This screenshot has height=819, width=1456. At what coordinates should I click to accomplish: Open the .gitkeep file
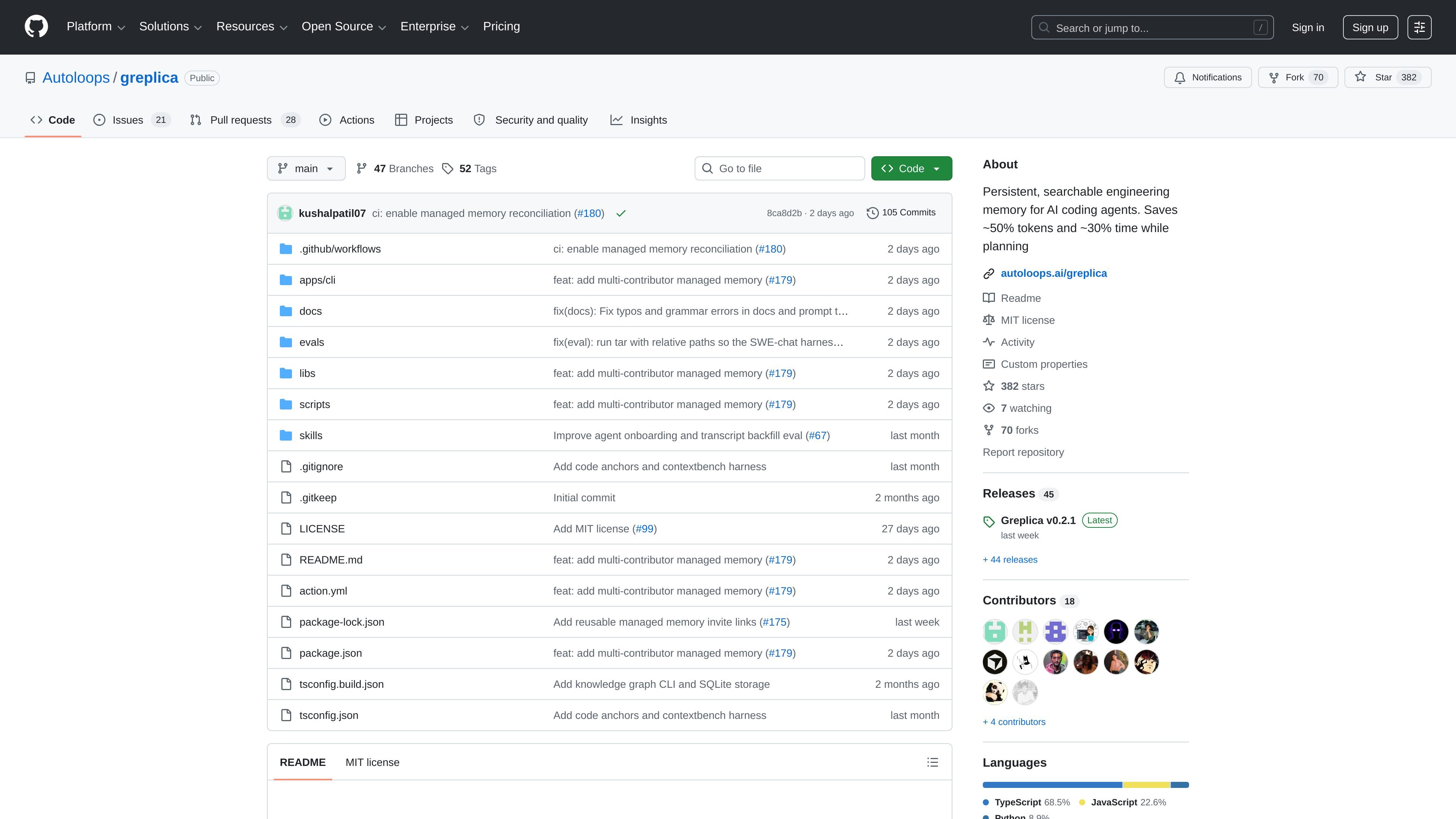[318, 497]
